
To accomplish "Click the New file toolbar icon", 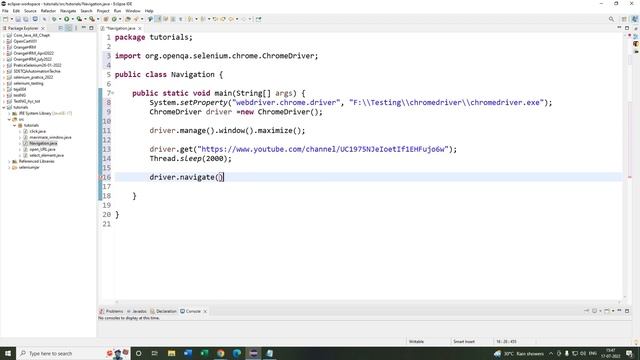I will click(x=5, y=19).
